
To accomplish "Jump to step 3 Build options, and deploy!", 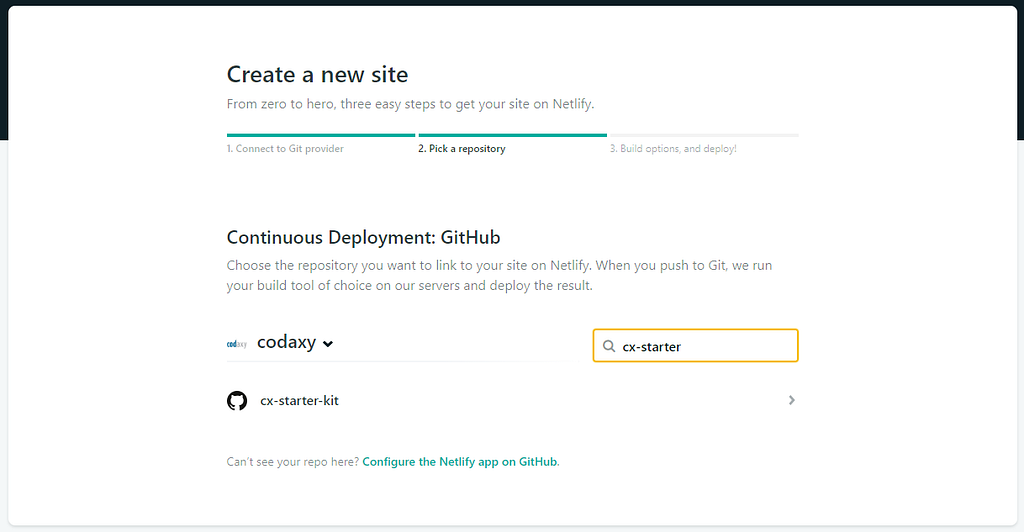I will 673,149.
